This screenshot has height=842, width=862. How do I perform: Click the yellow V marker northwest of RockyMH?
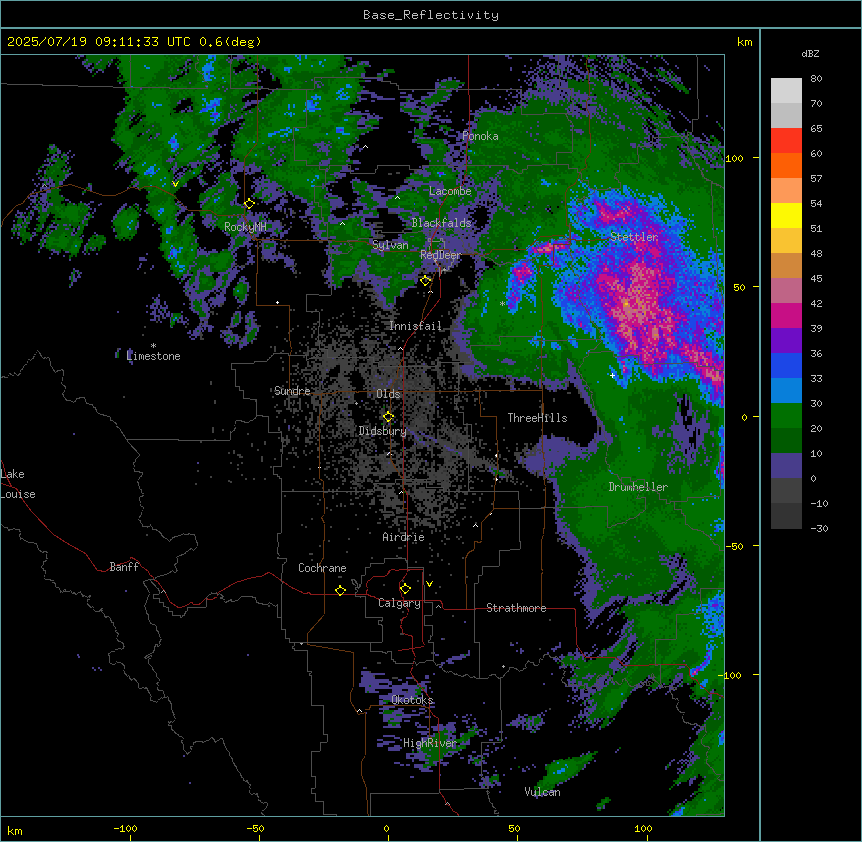pos(175,184)
